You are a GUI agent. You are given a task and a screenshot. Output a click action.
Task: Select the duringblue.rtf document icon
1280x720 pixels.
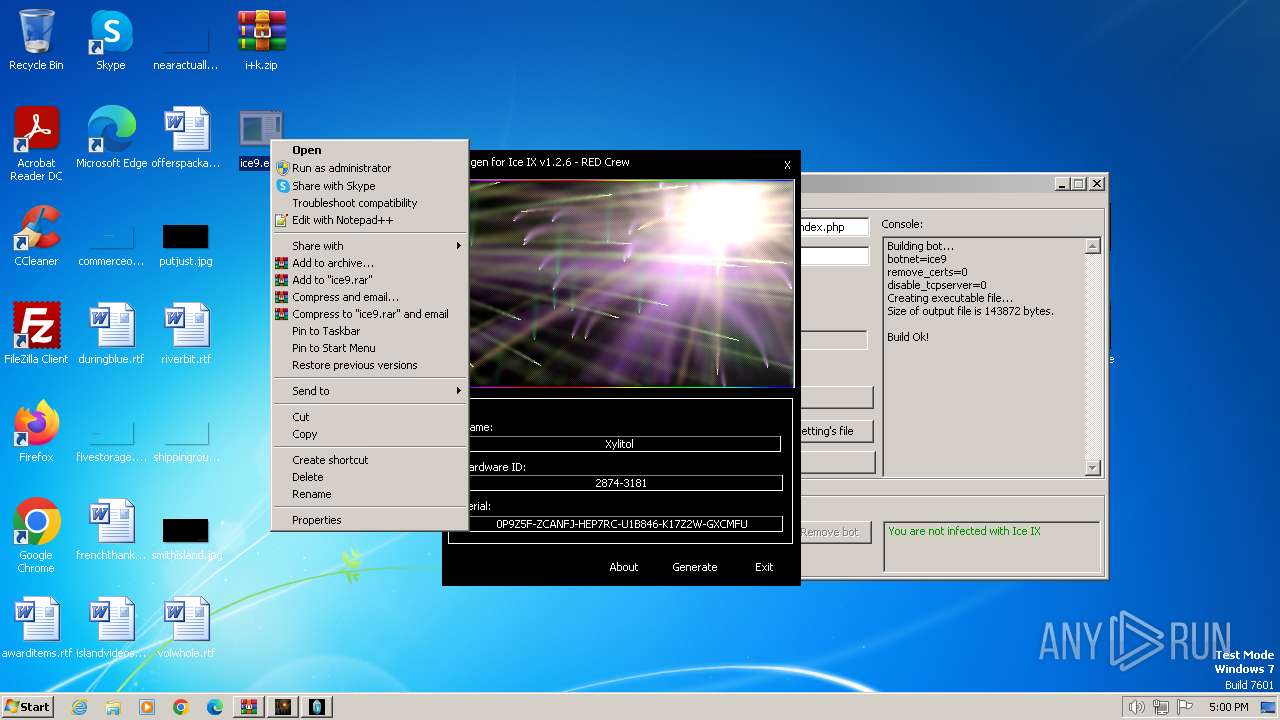[x=111, y=334]
